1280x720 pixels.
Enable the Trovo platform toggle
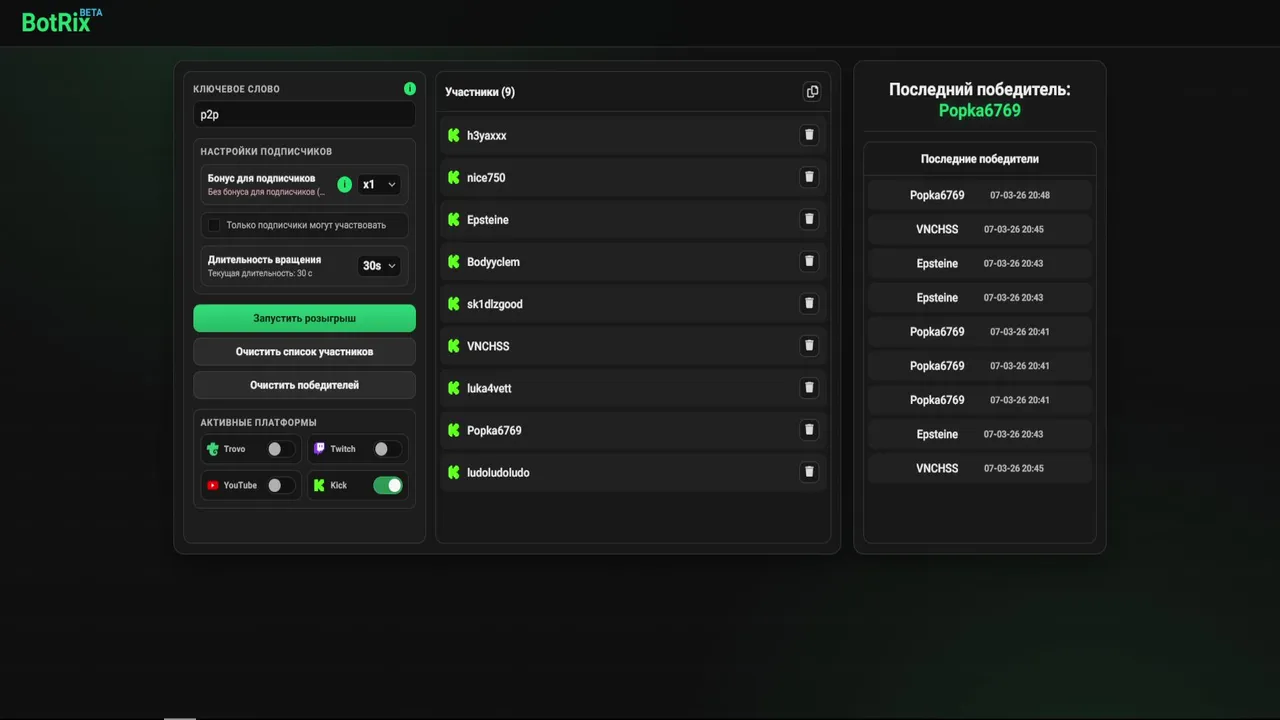[x=280, y=449]
